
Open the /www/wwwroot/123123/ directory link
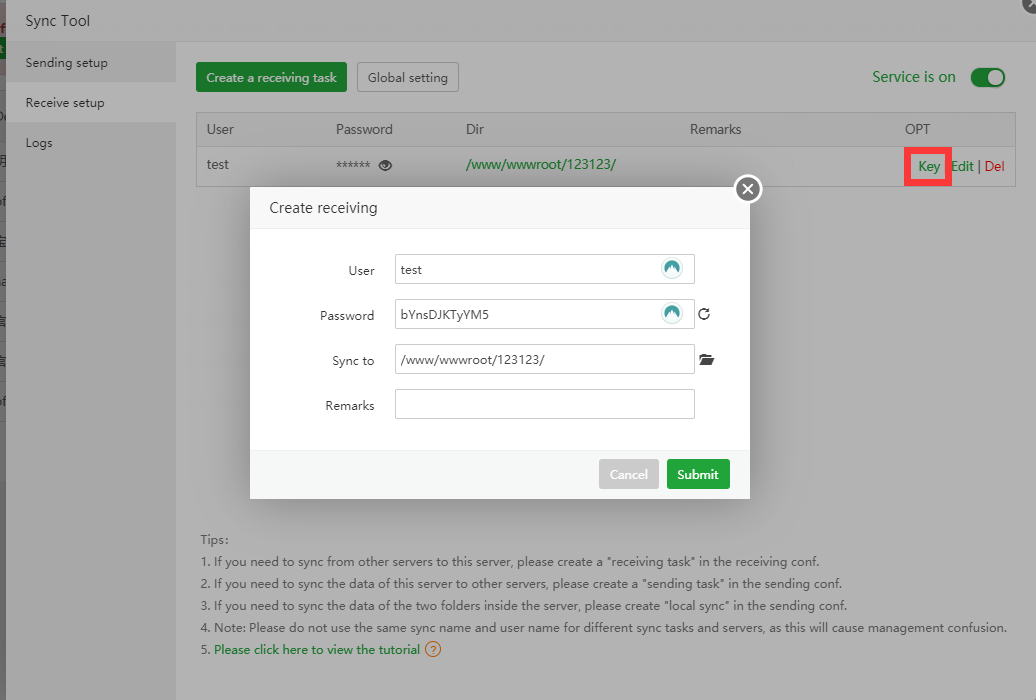click(541, 164)
